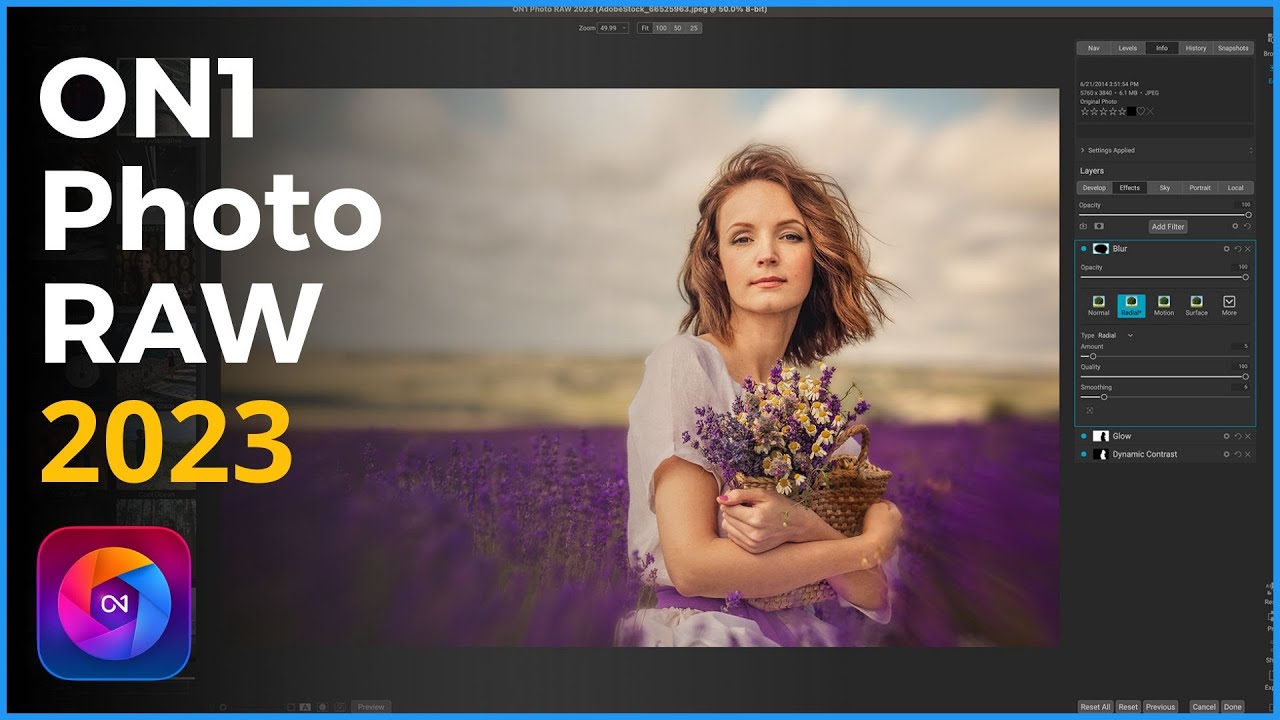1280x720 pixels.
Task: Set zoom to 50
Action: 677,28
